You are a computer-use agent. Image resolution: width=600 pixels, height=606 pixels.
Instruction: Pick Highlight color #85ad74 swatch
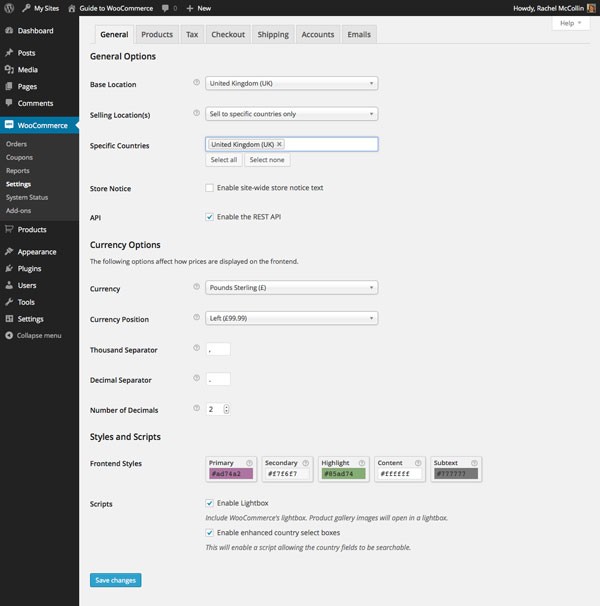pos(343,473)
